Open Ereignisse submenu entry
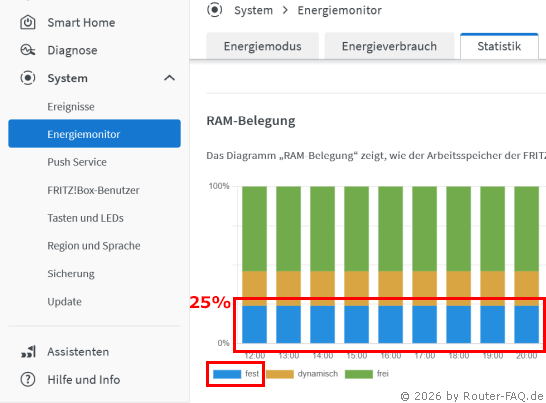 pos(71,107)
